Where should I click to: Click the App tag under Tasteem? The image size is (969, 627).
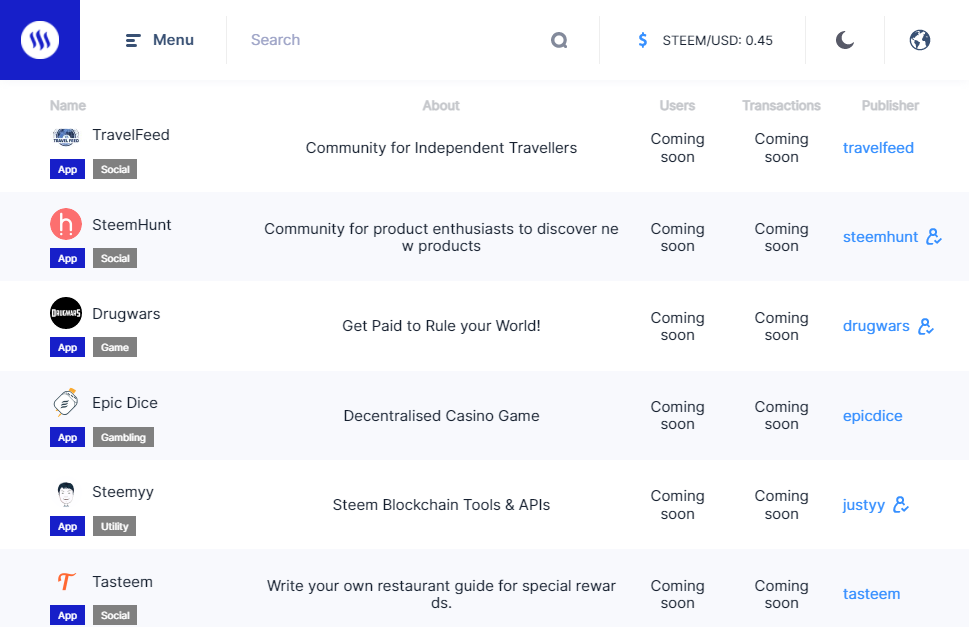click(x=67, y=615)
